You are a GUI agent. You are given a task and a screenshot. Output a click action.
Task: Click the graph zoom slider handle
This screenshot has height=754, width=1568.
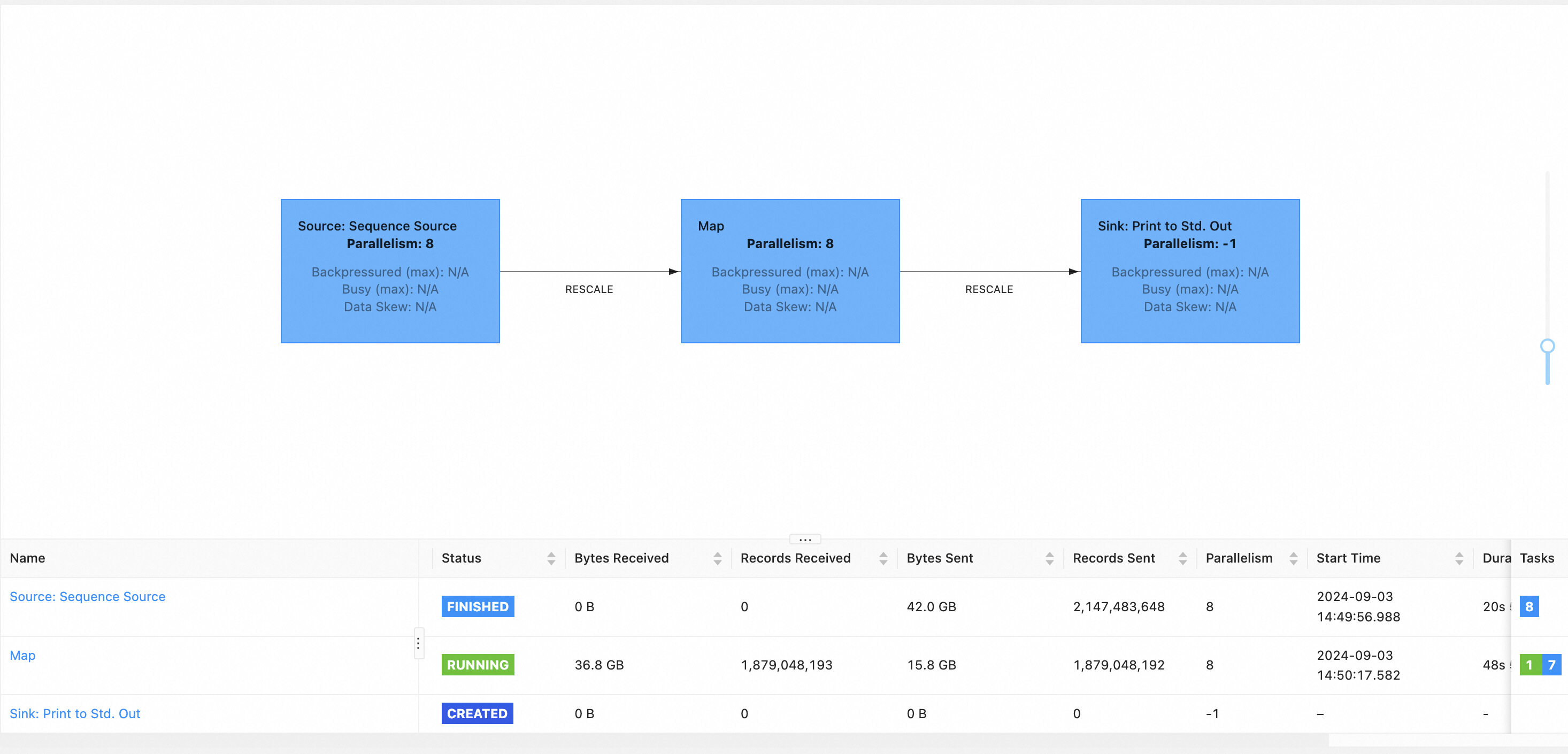[1547, 347]
